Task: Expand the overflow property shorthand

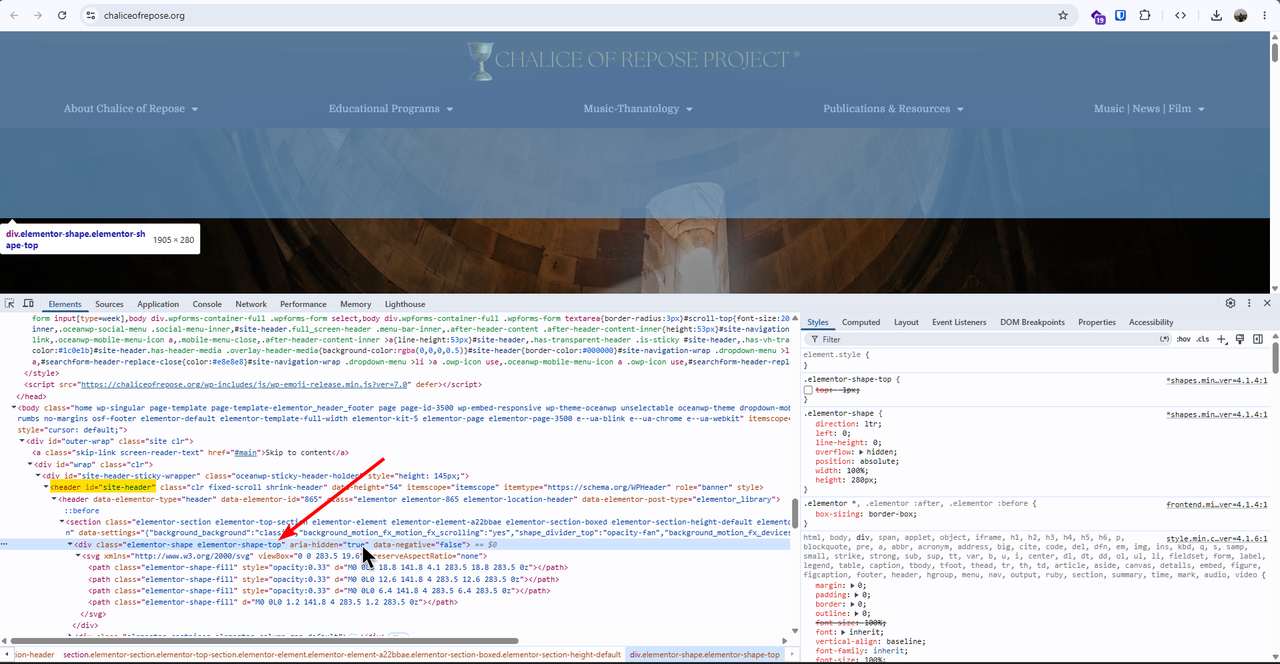Action: click(862, 452)
